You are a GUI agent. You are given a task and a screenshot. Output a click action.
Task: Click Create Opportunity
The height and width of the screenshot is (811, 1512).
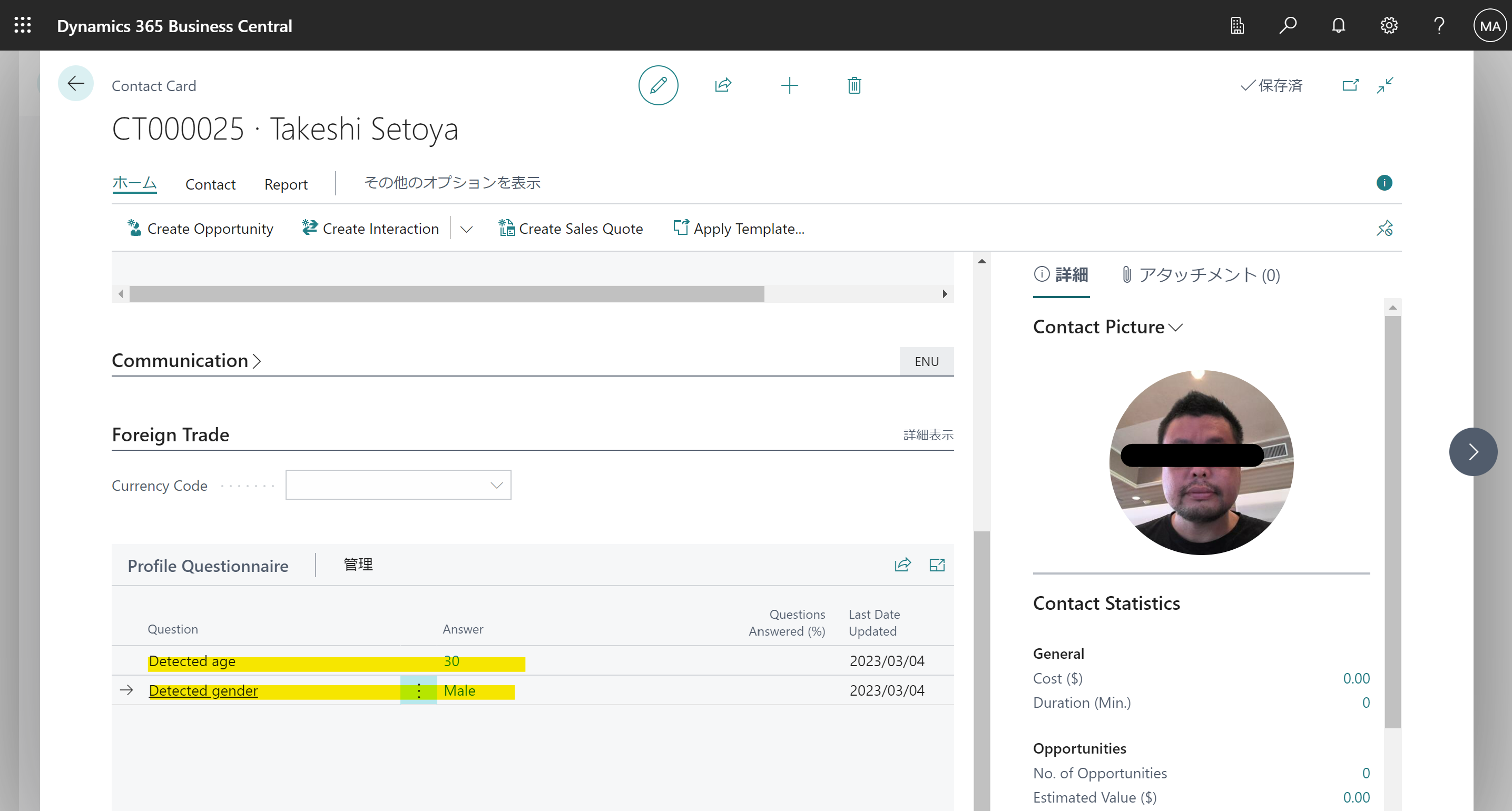click(x=200, y=228)
